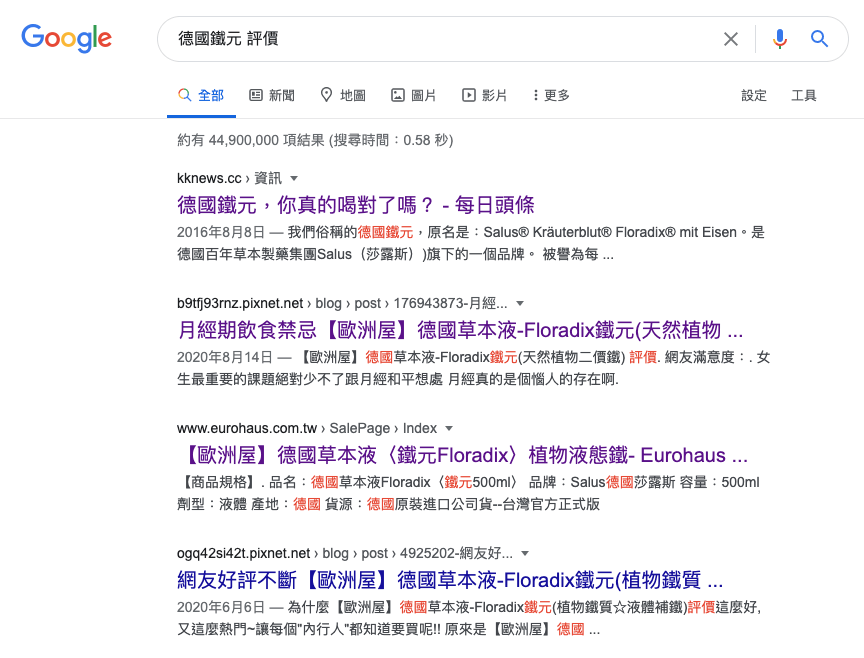
Task: Expand dropdown arrow next to b9tfj93rnz.pixnet.net
Action: point(520,304)
